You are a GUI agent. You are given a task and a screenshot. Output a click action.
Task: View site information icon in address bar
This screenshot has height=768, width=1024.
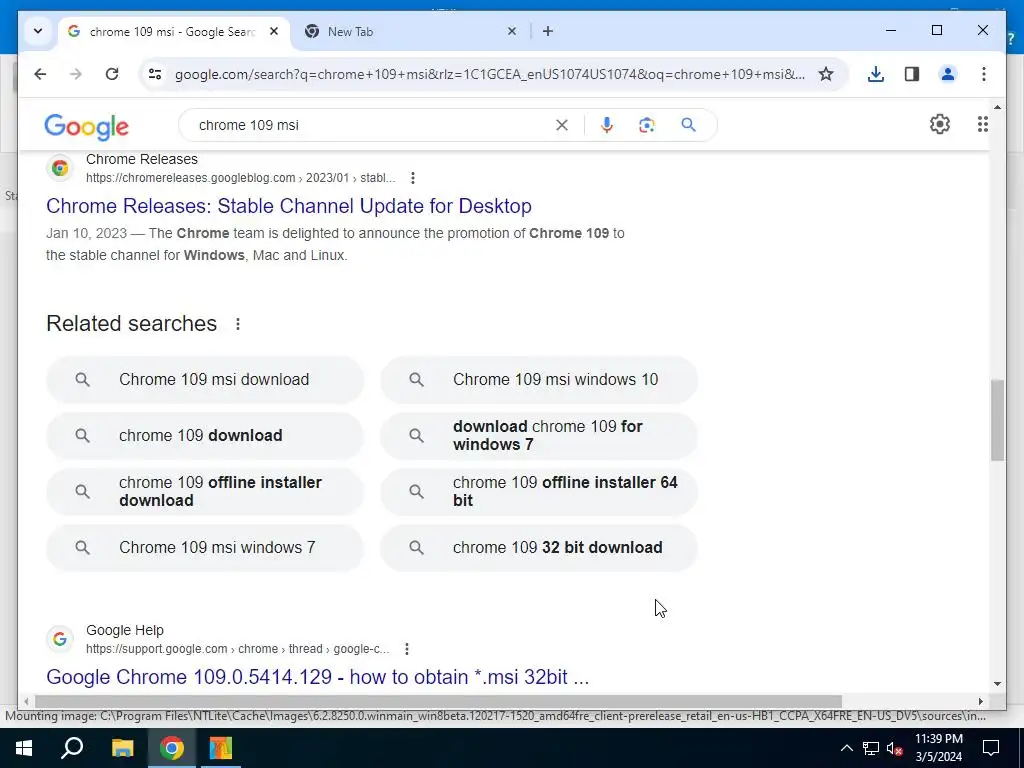click(155, 74)
